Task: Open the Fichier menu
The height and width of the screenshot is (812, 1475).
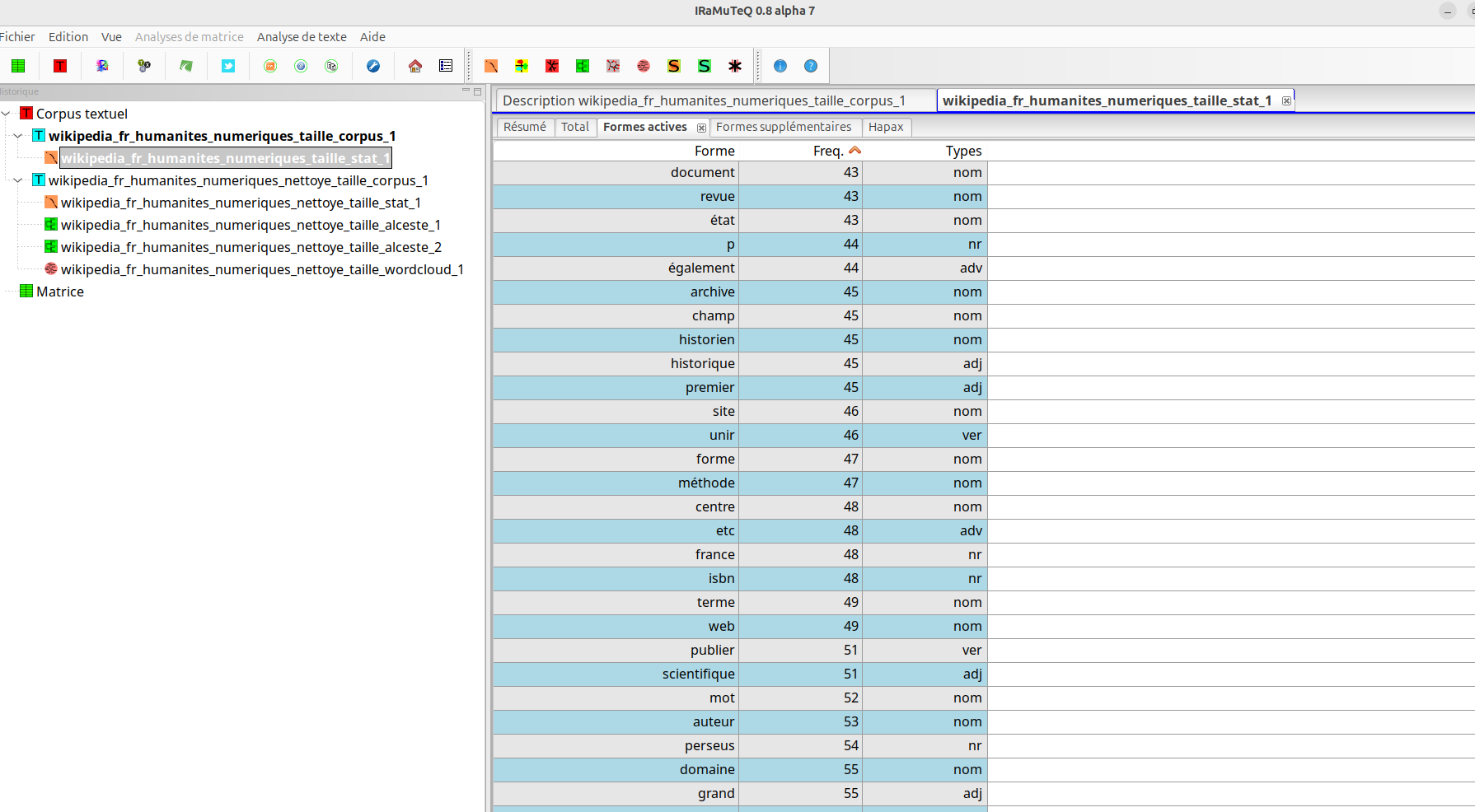Action: pyautogui.click(x=17, y=37)
